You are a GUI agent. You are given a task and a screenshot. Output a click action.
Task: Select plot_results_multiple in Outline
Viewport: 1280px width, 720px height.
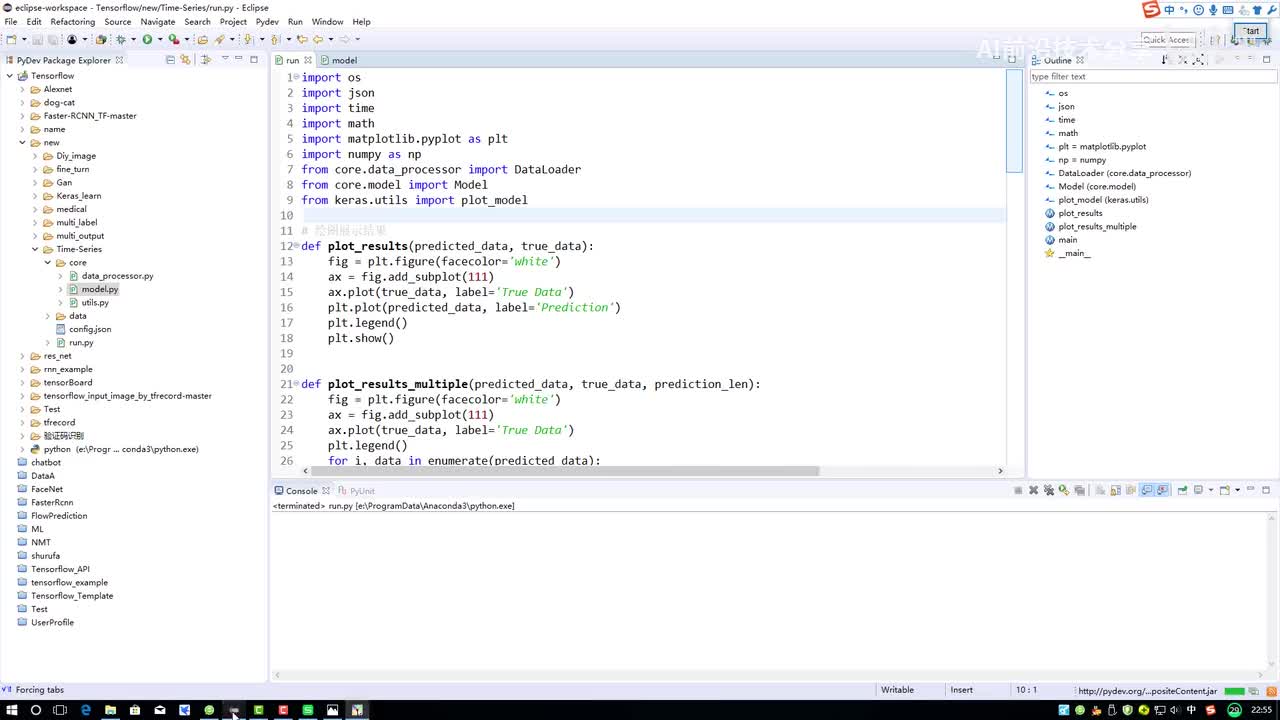tap(1097, 227)
